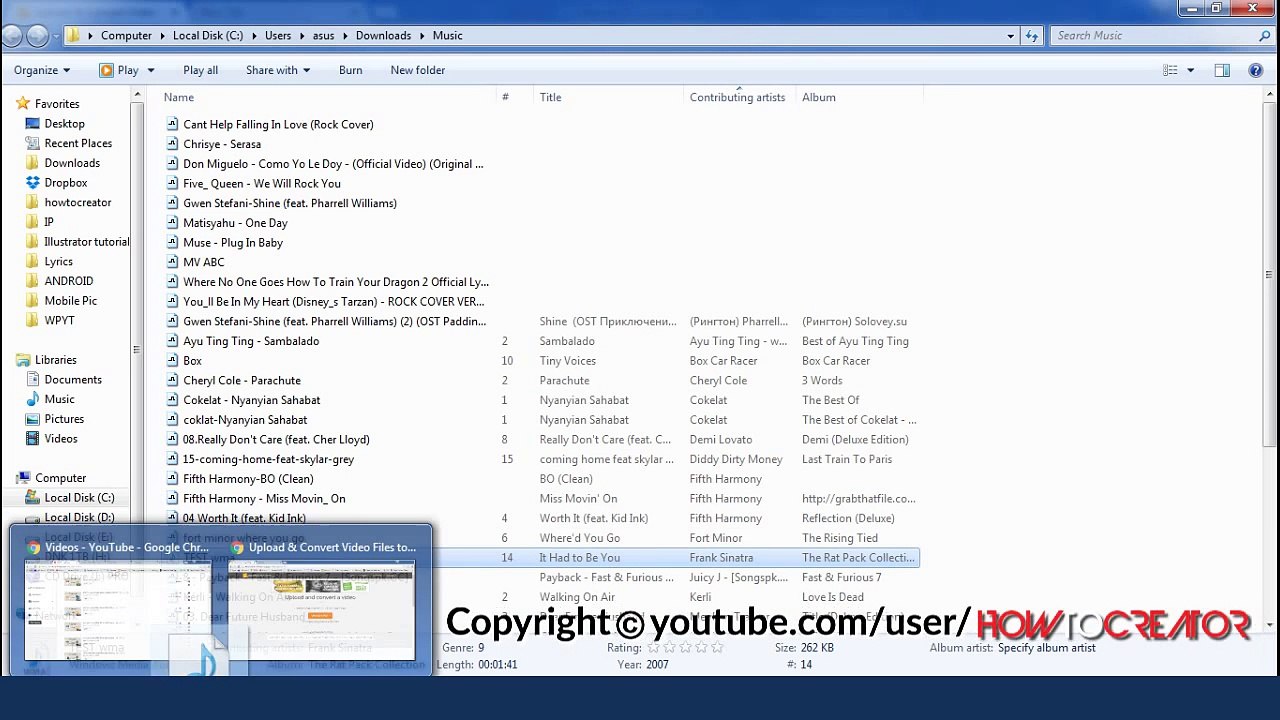This screenshot has height=720, width=1280.
Task: Click Local Disk (C:) in the address breadcrumb
Action: (x=208, y=36)
